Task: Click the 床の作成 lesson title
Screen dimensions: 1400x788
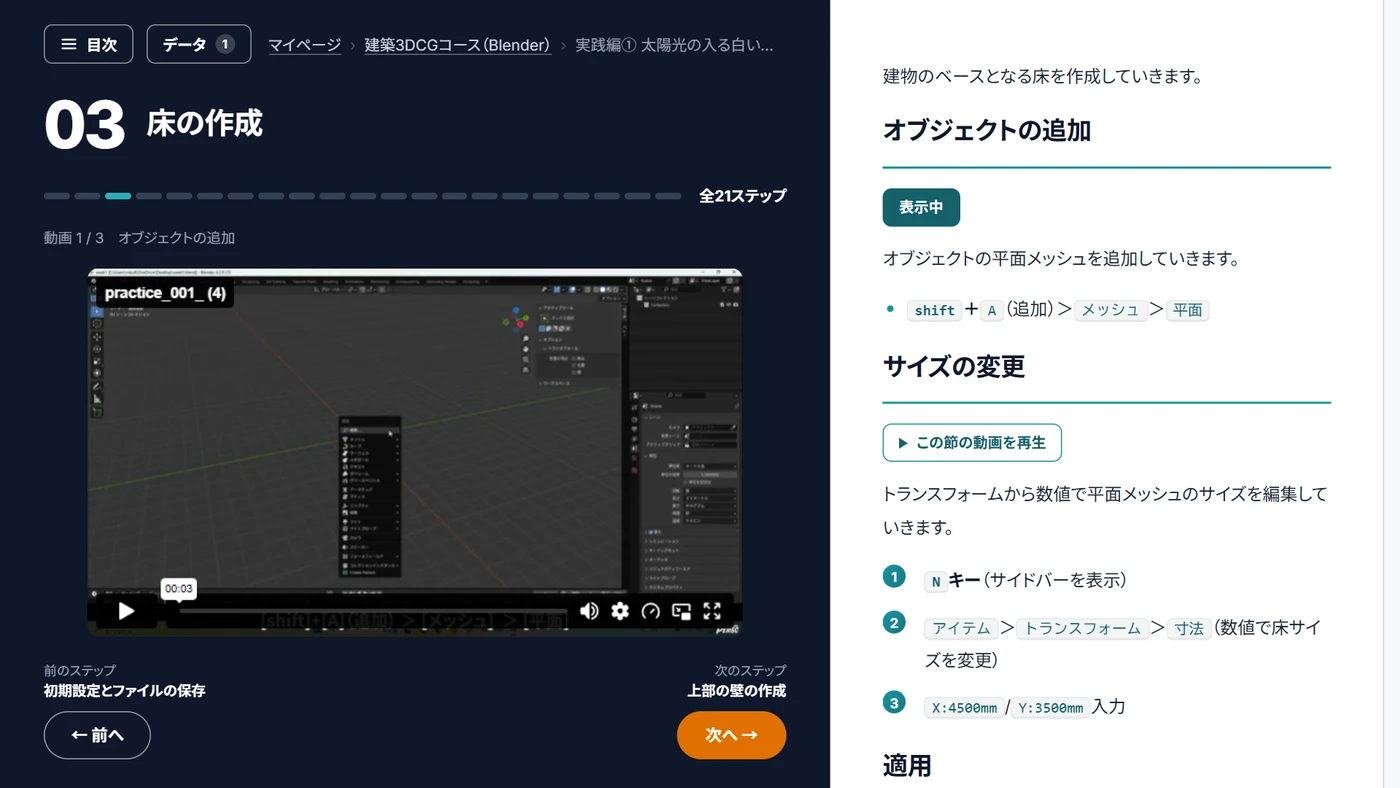Action: click(204, 123)
